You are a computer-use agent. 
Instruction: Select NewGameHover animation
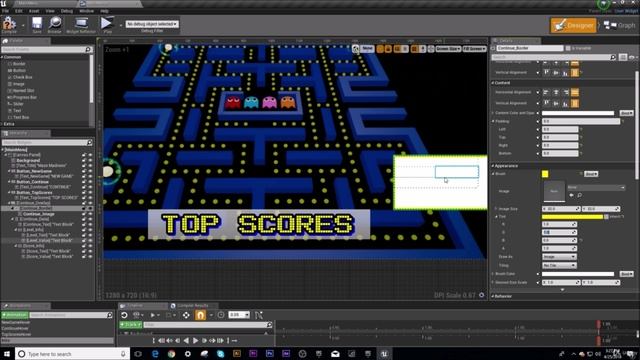(16, 322)
